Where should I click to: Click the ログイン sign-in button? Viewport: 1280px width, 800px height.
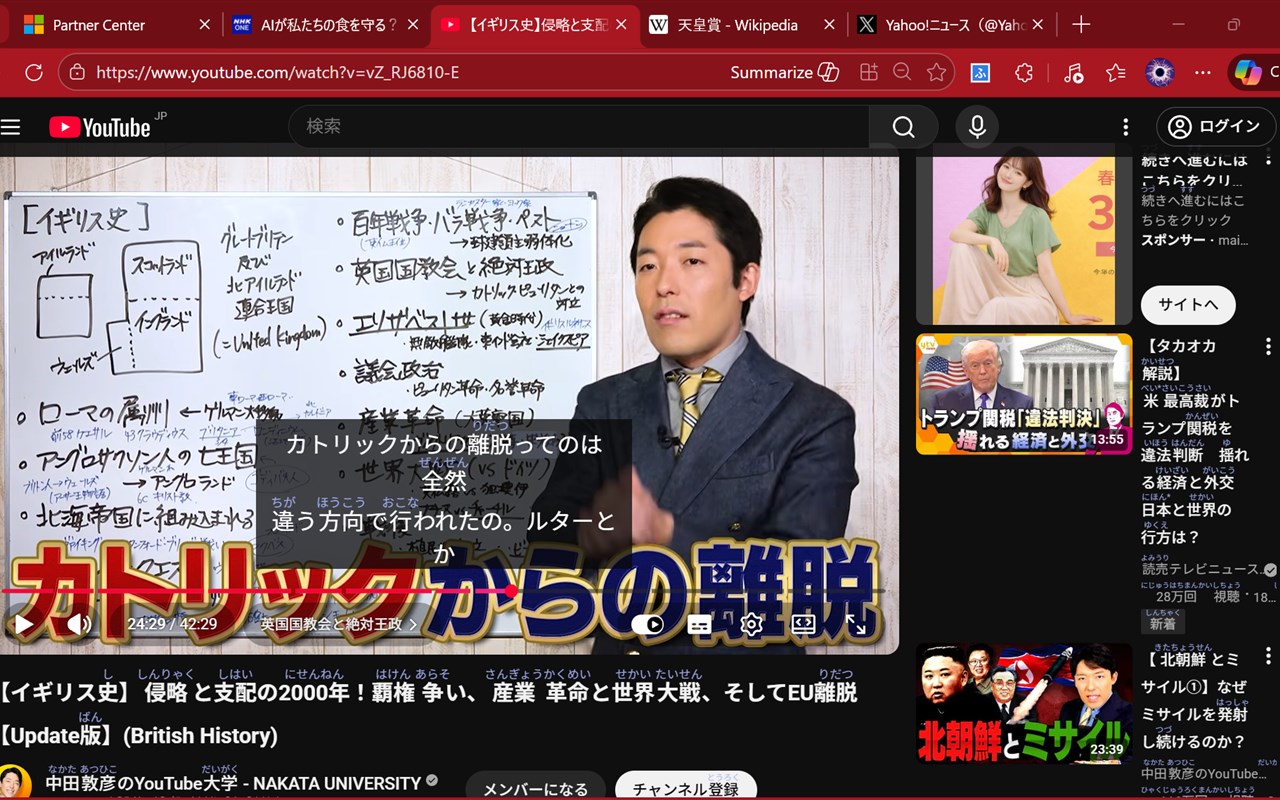point(1214,126)
